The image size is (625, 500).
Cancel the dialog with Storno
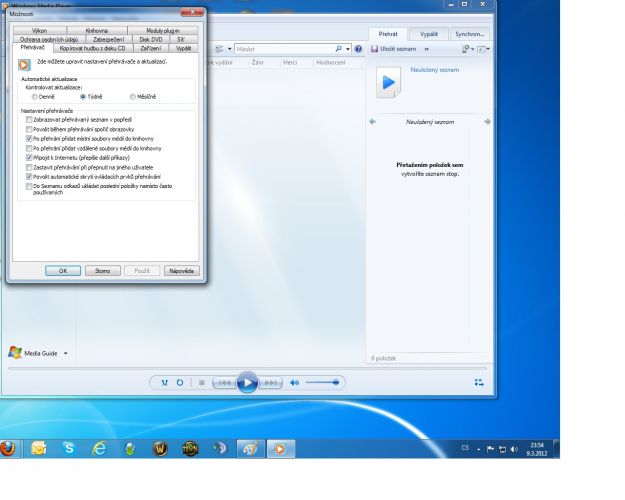click(102, 271)
